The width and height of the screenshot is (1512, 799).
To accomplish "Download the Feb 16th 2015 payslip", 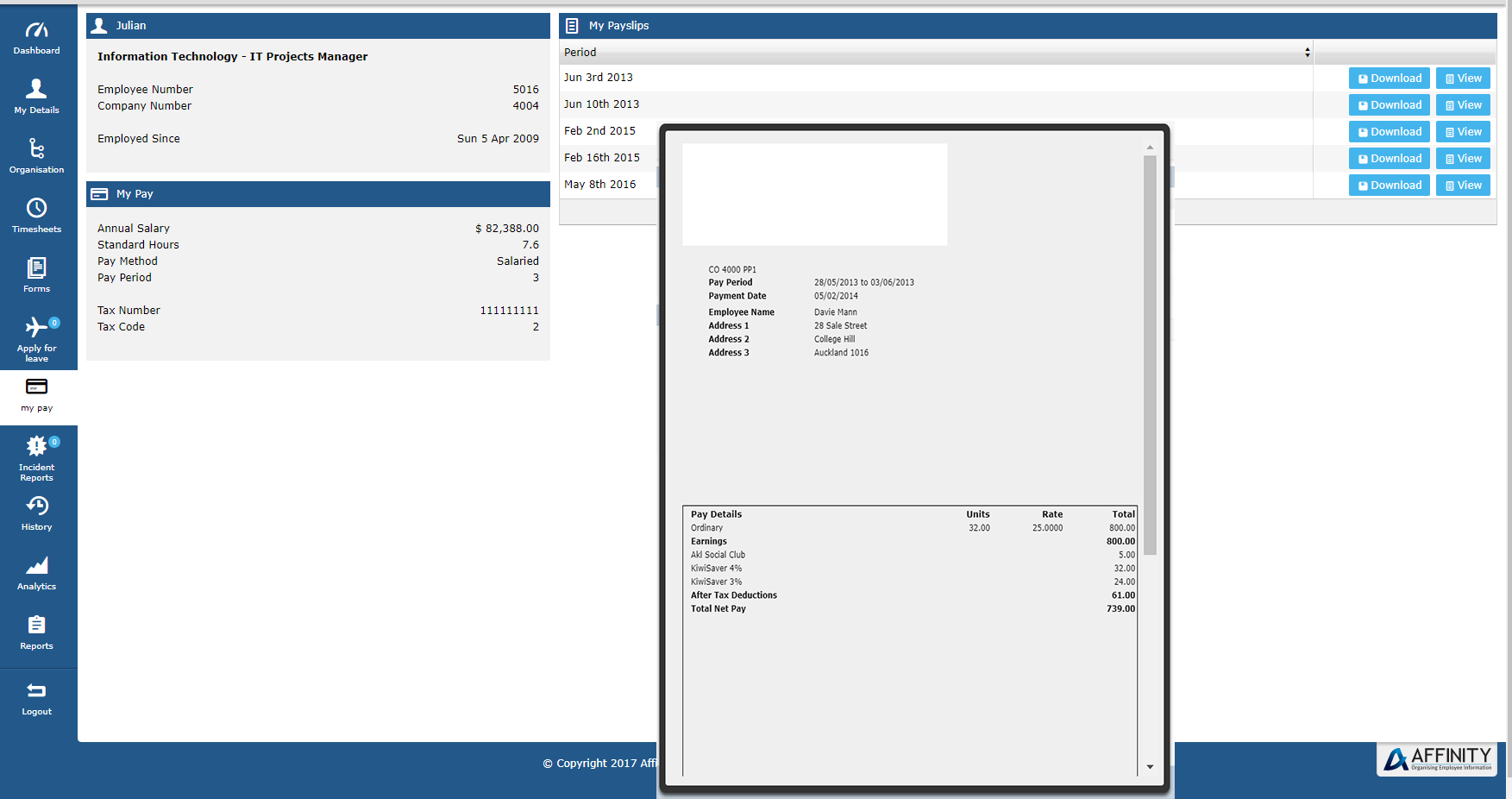I will (1390, 159).
